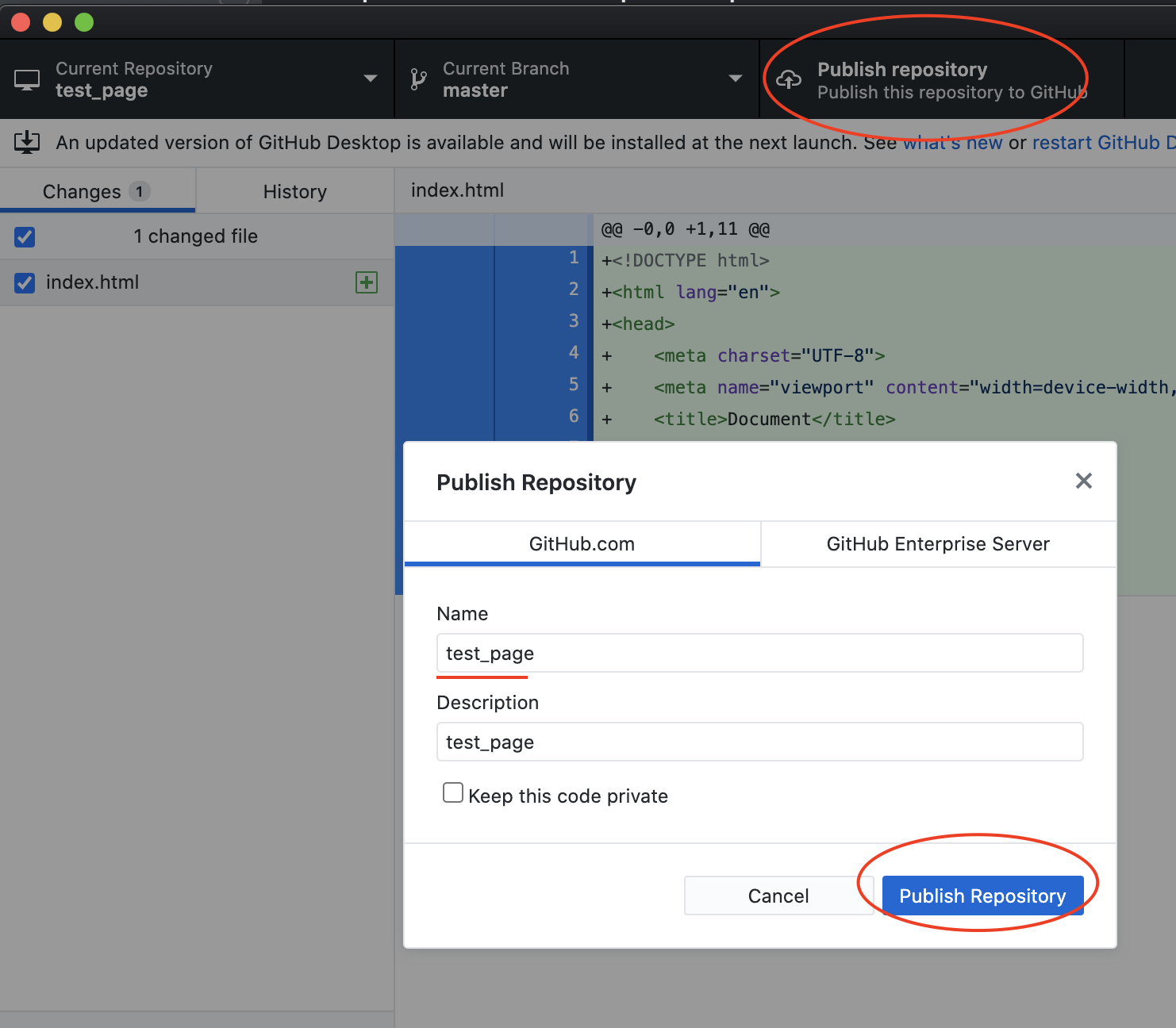Viewport: 1176px width, 1028px height.
Task: Click the Cancel button
Action: click(x=778, y=896)
